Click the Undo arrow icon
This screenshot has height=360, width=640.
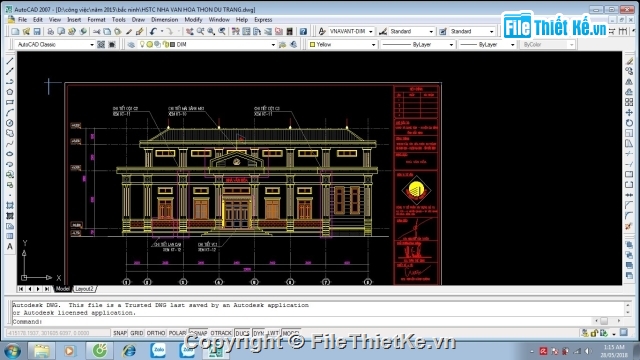pos(153,31)
